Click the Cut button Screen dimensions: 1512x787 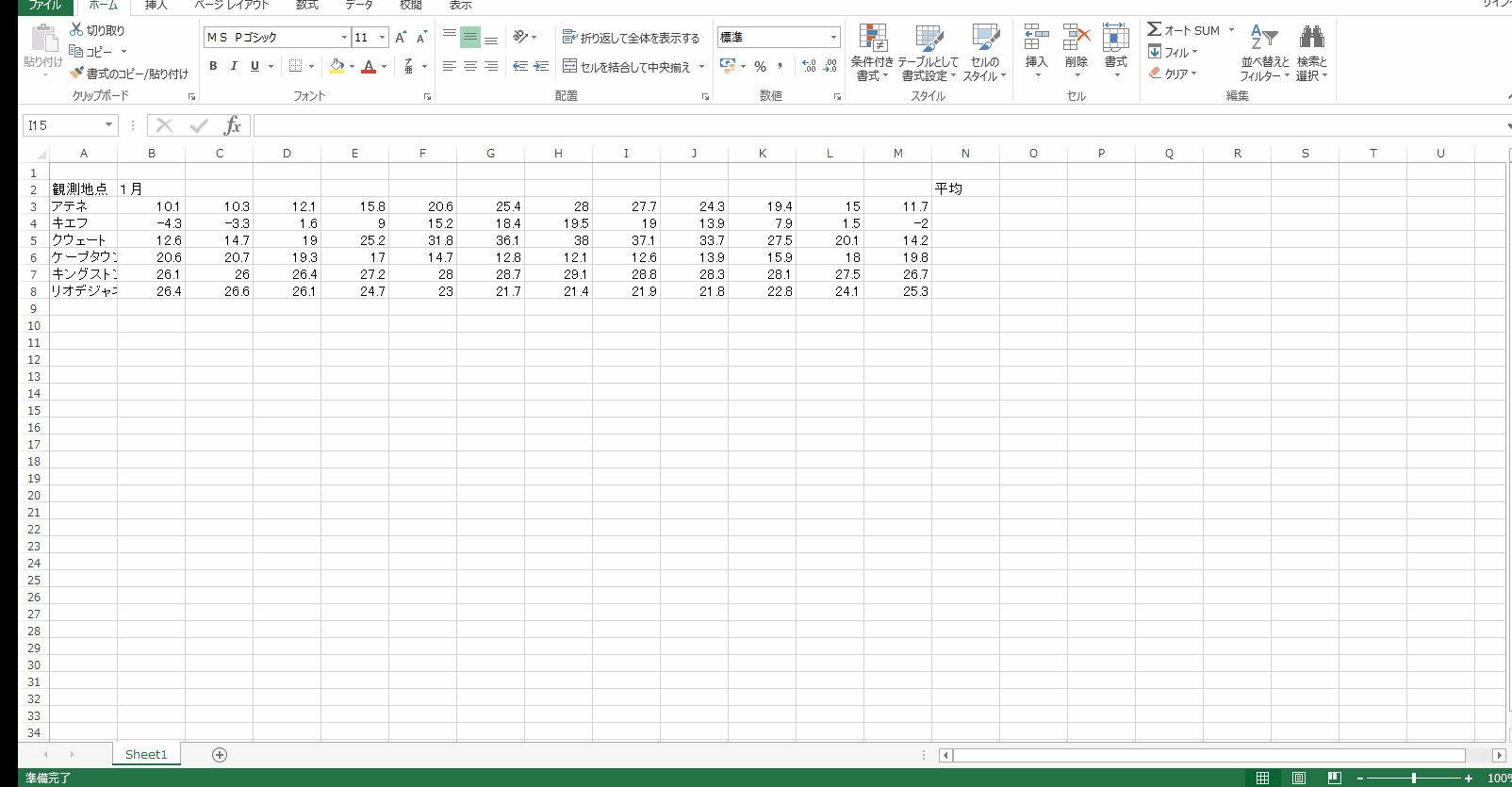point(97,30)
